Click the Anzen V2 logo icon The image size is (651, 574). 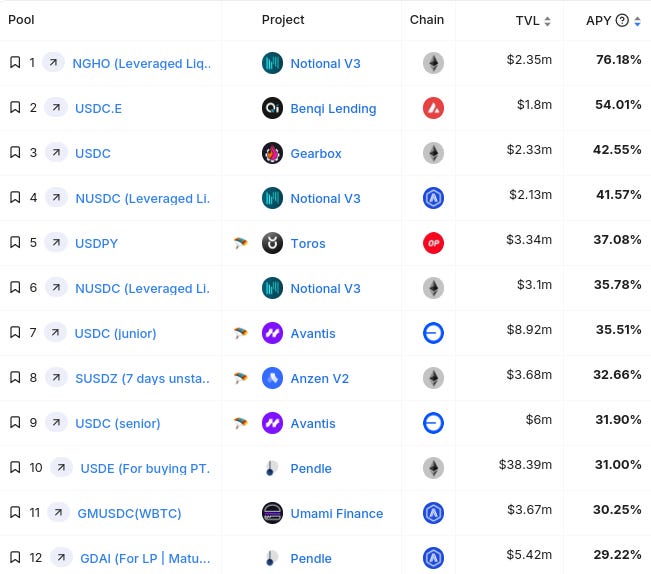coord(272,378)
